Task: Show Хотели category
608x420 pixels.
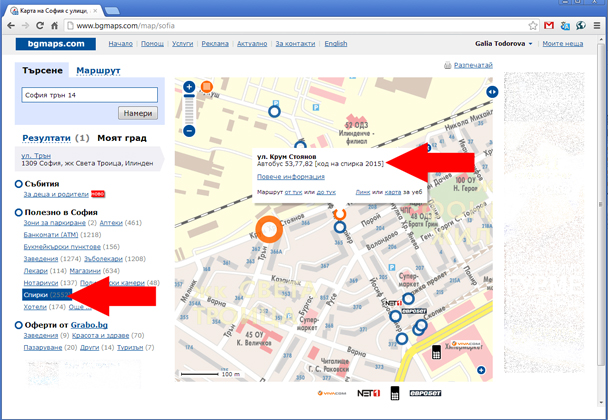Action: tap(35, 307)
